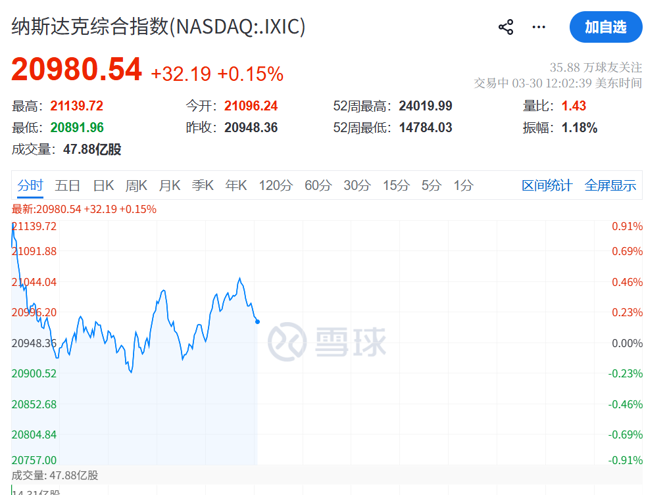The image size is (667, 495).
Task: Click the share icon
Action: [x=505, y=27]
